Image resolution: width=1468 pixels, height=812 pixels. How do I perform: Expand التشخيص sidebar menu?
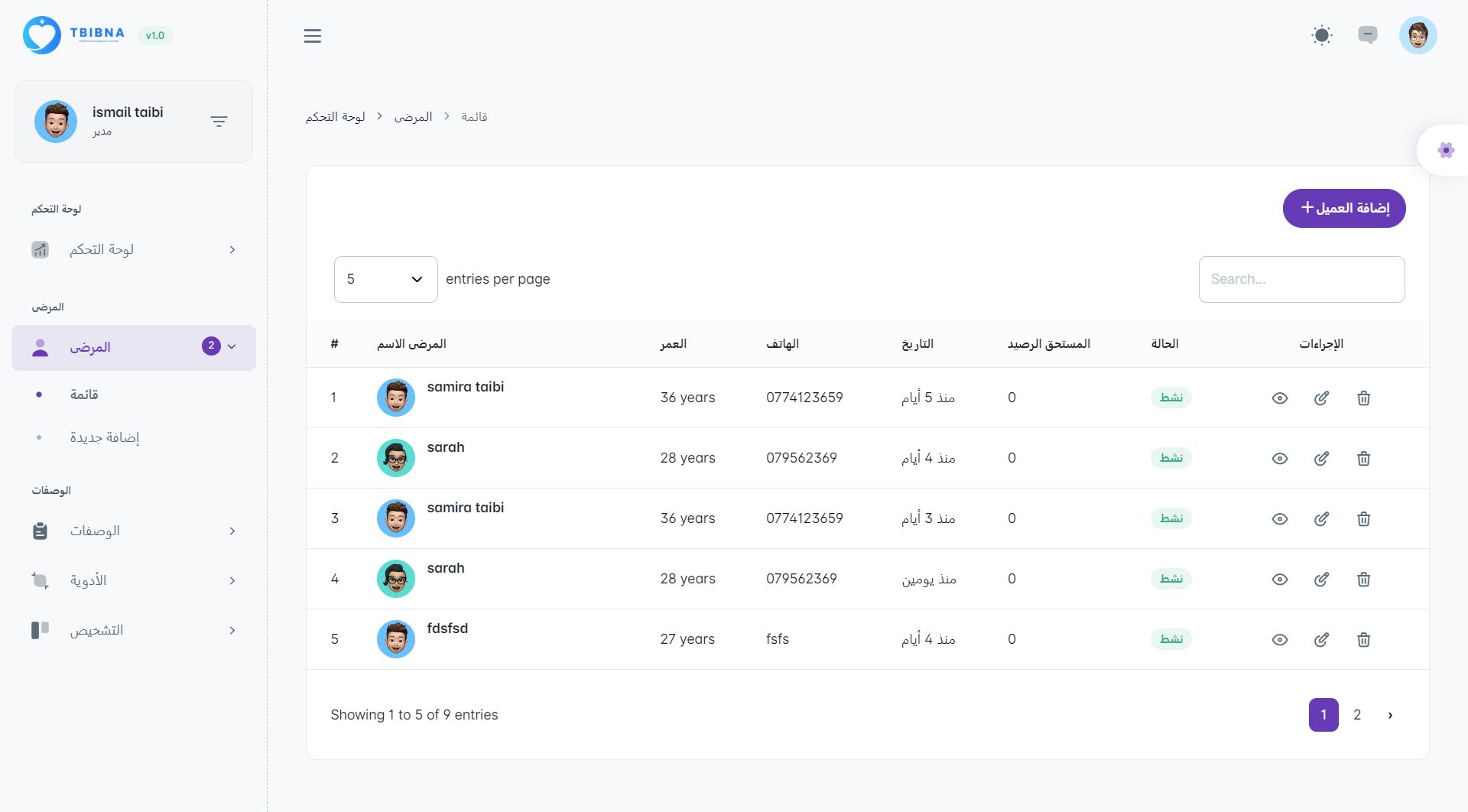click(x=134, y=630)
